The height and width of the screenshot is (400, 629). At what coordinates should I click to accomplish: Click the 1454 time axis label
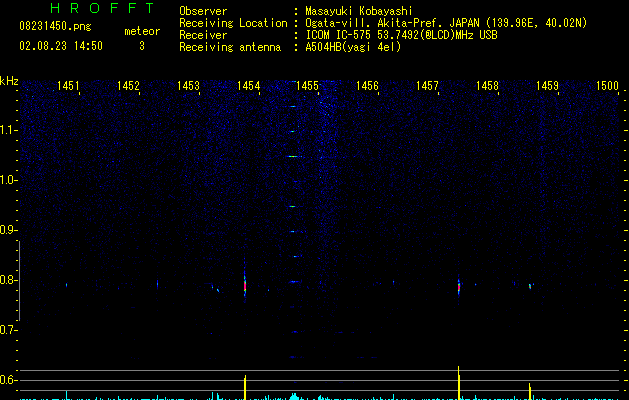[248, 85]
